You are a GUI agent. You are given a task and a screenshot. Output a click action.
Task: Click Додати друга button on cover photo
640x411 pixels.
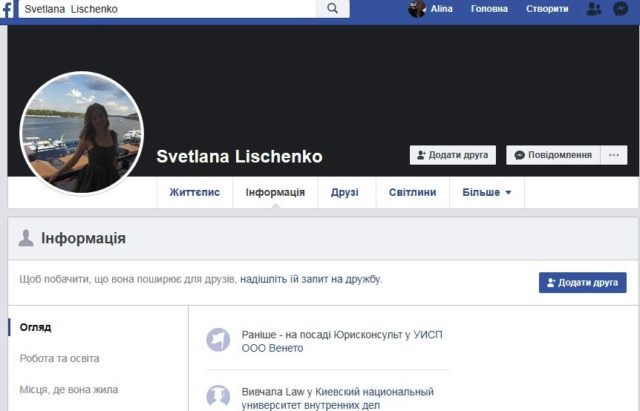452,155
